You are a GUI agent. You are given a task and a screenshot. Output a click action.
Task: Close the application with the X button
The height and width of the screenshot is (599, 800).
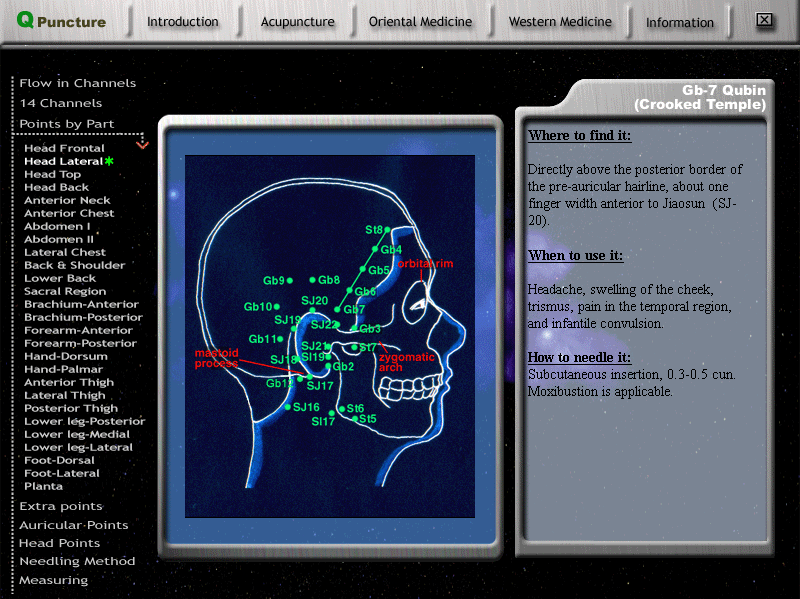[764, 20]
